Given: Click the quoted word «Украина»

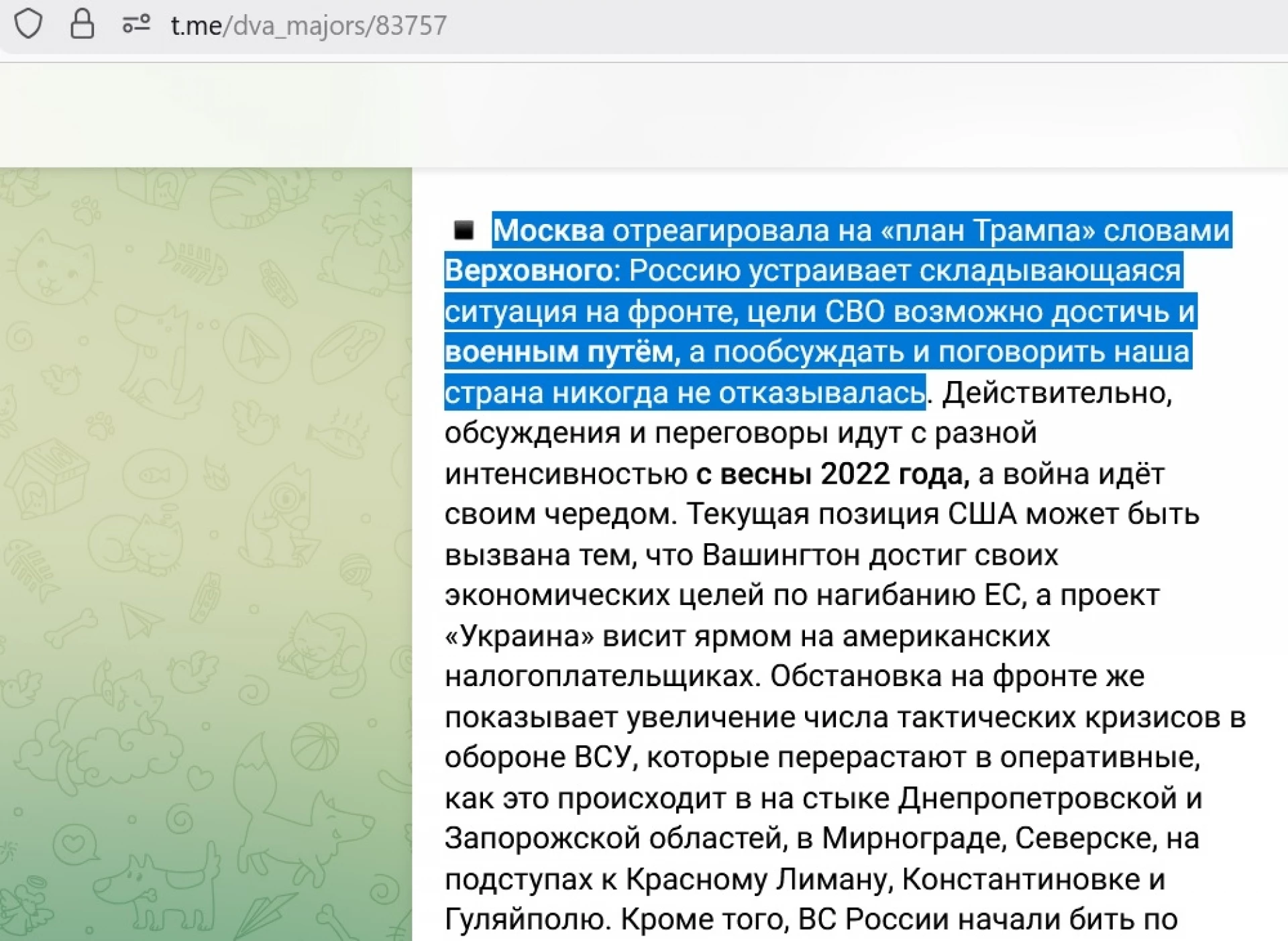Looking at the screenshot, I should (519, 636).
